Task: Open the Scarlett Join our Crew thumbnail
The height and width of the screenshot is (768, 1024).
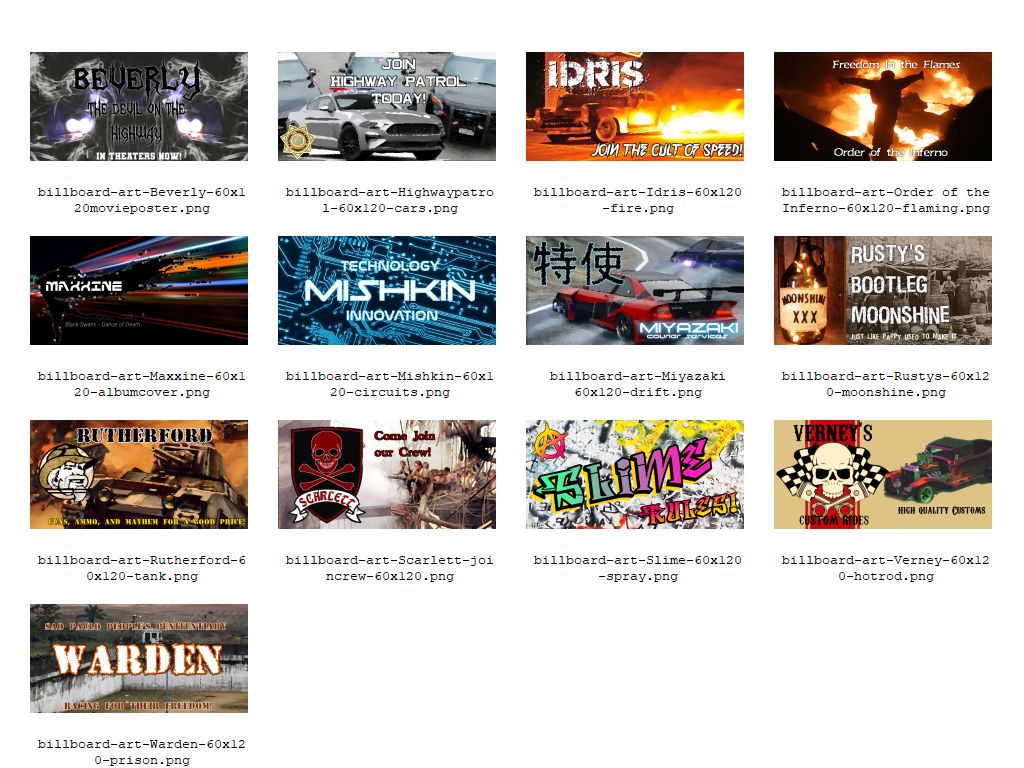Action: (x=387, y=474)
